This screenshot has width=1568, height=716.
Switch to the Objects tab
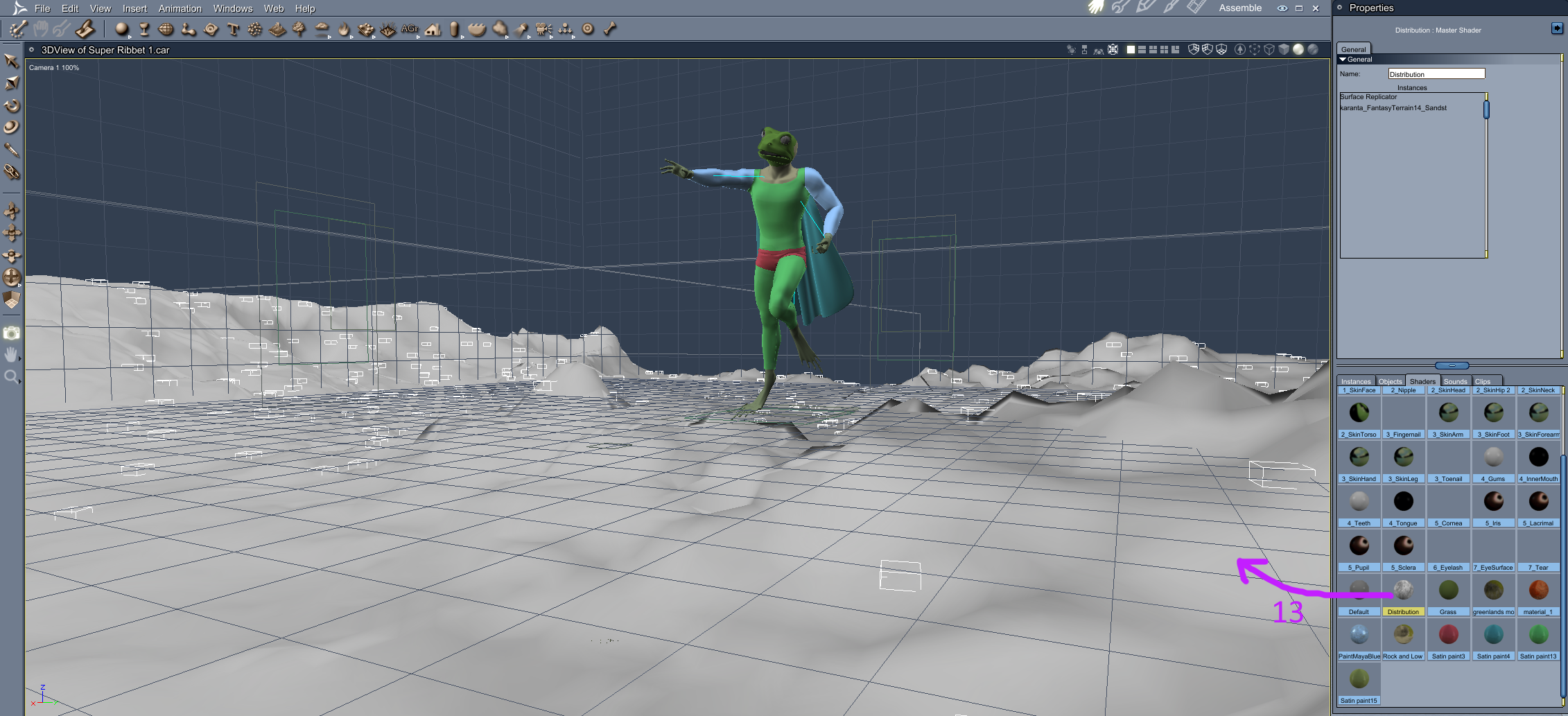pyautogui.click(x=1390, y=381)
